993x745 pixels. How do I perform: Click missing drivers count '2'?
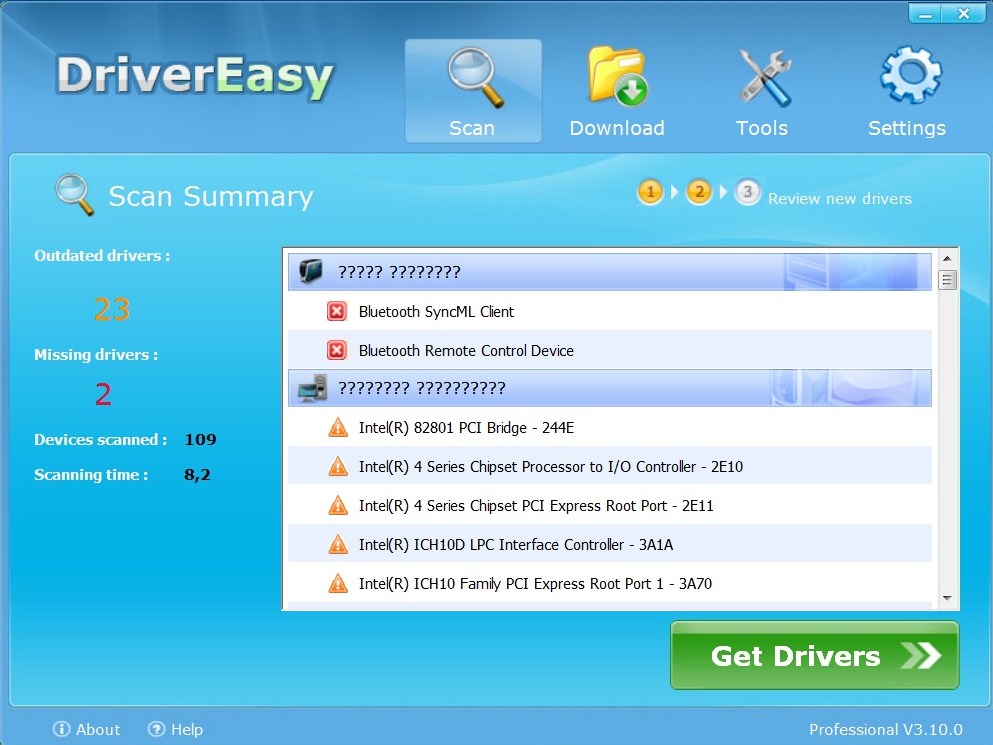point(103,394)
